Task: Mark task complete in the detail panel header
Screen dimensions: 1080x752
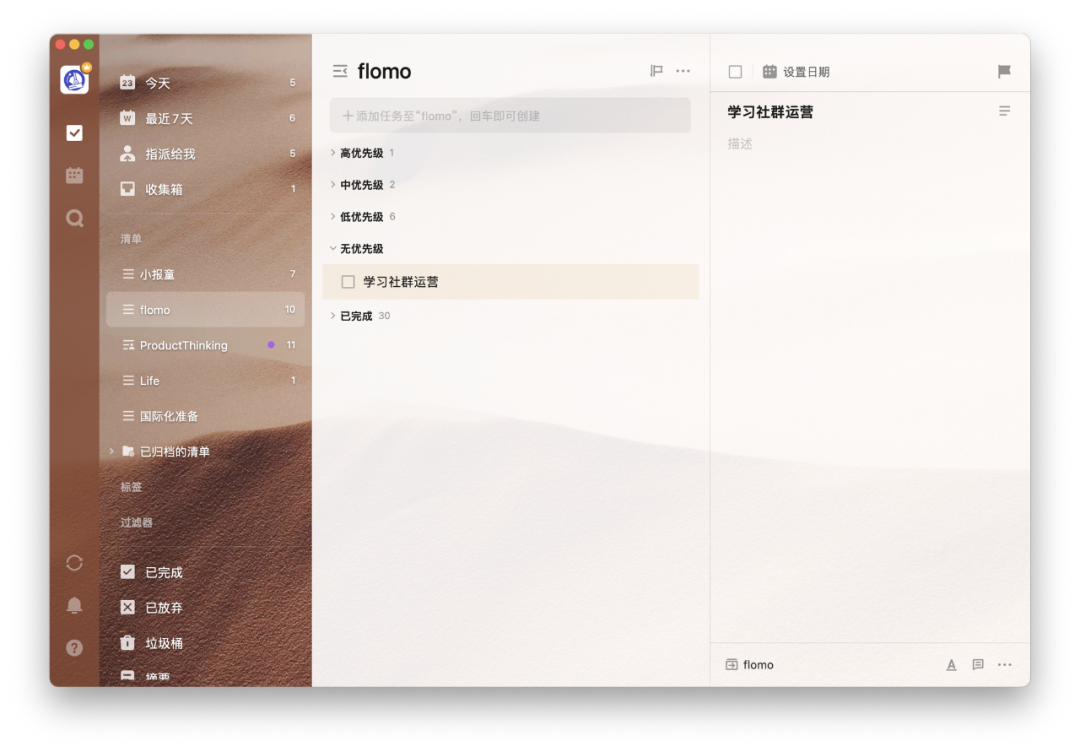Action: pyautogui.click(x=735, y=72)
